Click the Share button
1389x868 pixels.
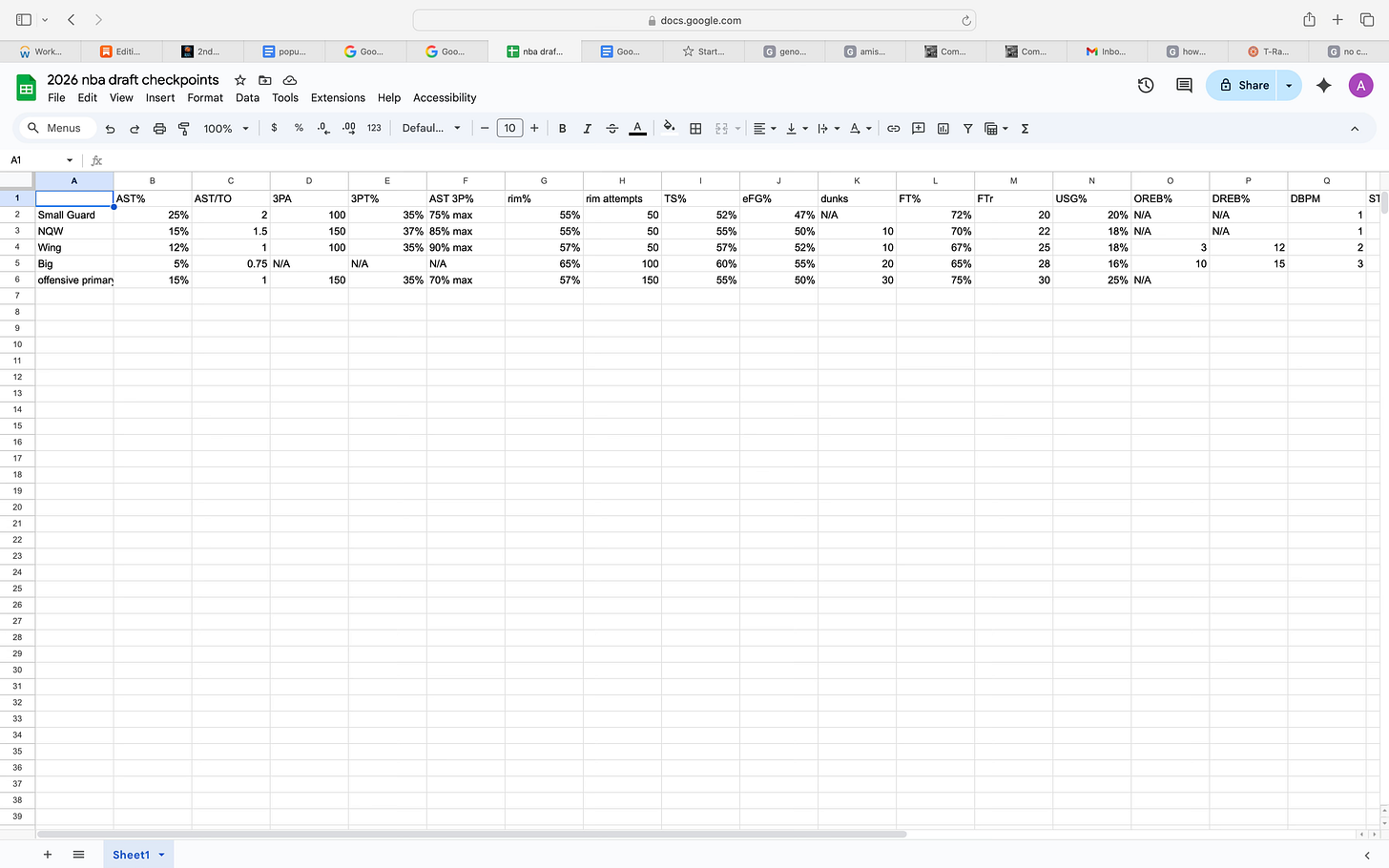pos(1243,85)
